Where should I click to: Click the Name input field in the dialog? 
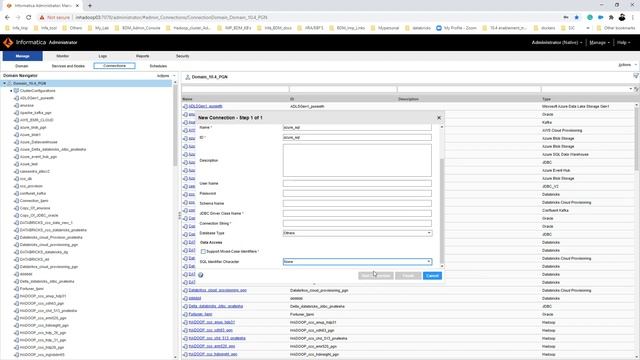tap(357, 128)
